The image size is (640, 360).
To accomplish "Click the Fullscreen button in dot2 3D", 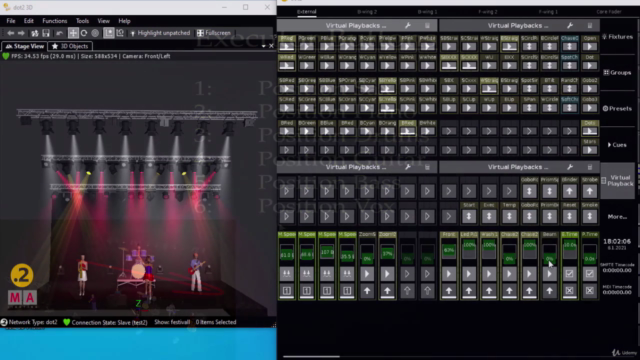I will tap(214, 33).
